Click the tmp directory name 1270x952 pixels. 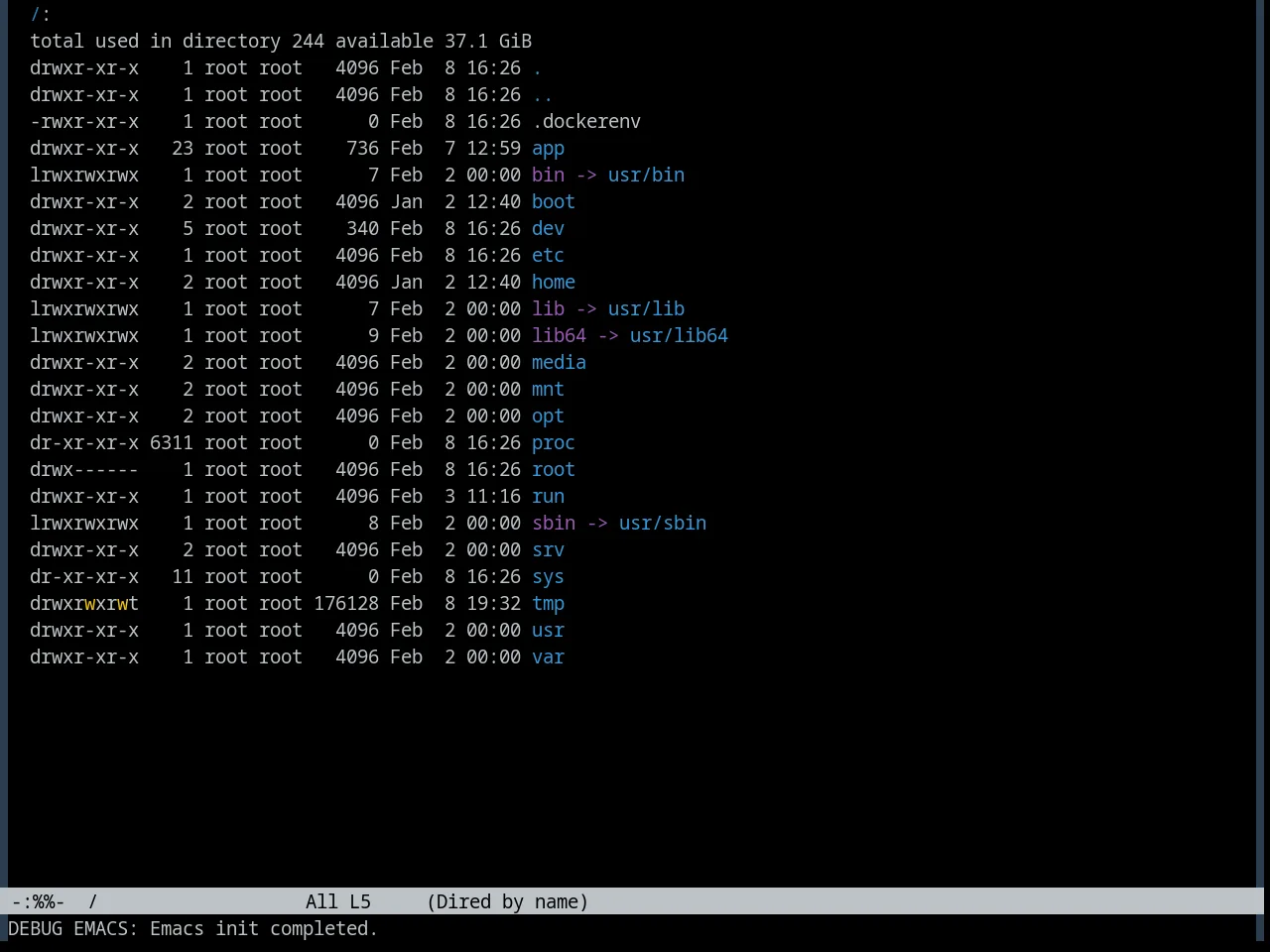[548, 604]
